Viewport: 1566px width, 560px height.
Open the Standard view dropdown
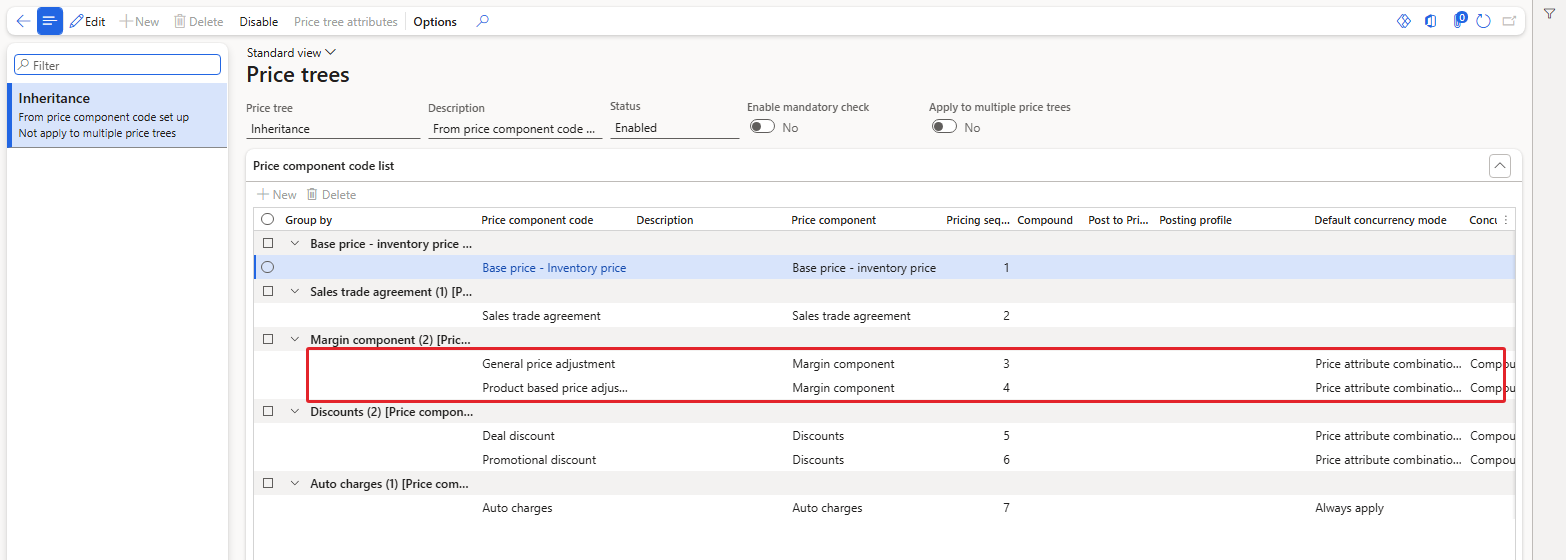(x=291, y=53)
